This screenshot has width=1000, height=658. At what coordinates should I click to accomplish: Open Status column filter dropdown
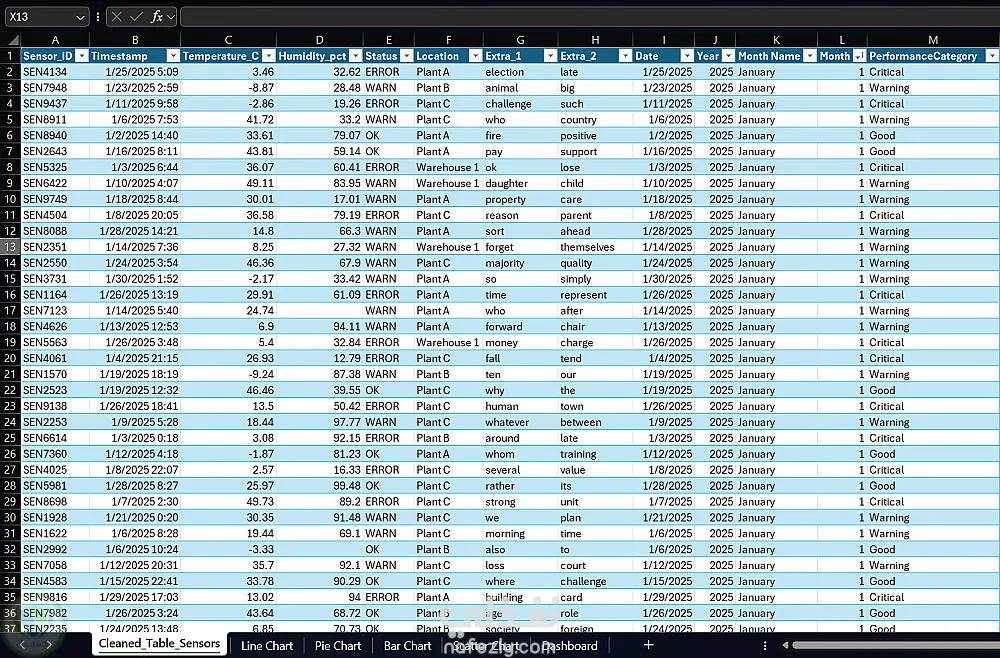click(x=406, y=56)
